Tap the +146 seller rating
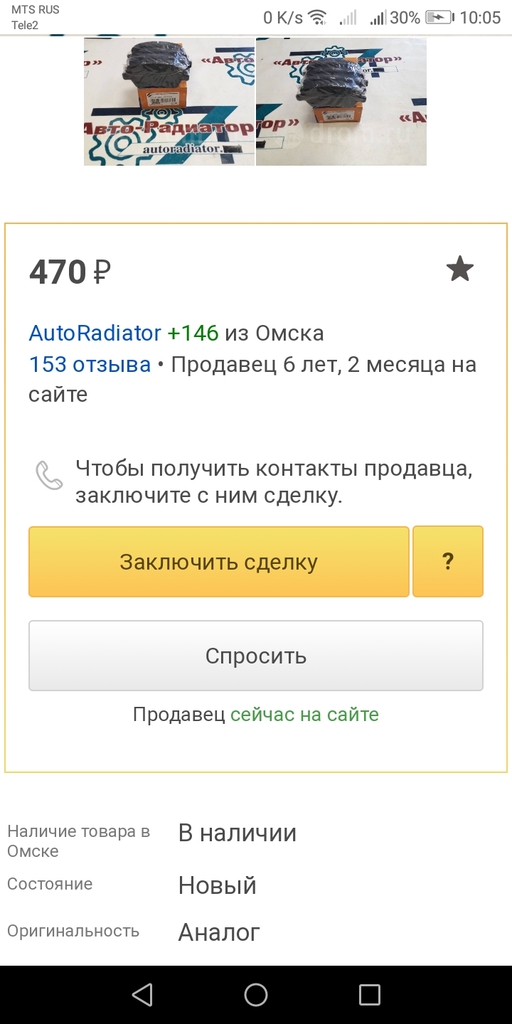Screen dimensions: 512x1024 (193, 333)
